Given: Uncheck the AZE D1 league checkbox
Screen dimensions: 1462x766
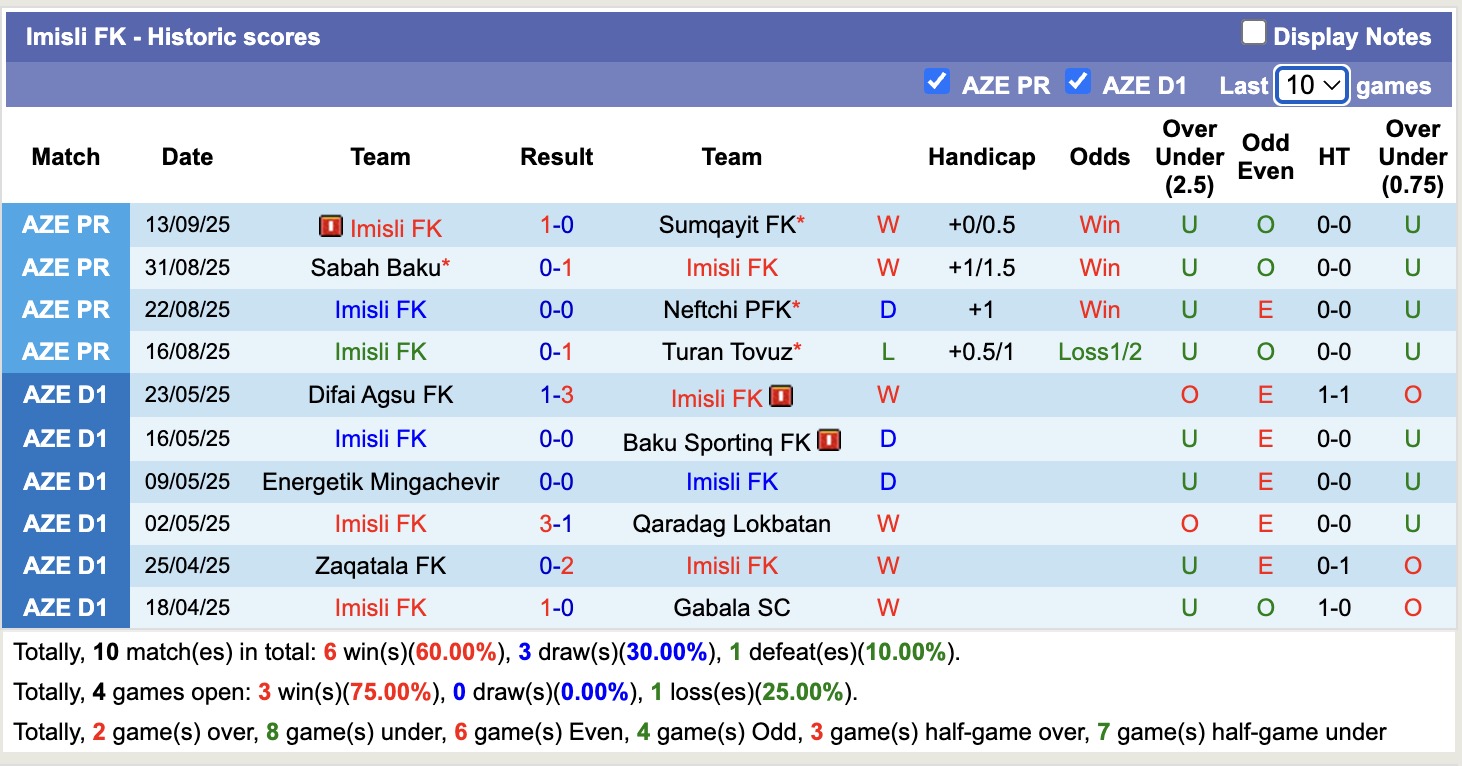Looking at the screenshot, I should pyautogui.click(x=1078, y=82).
